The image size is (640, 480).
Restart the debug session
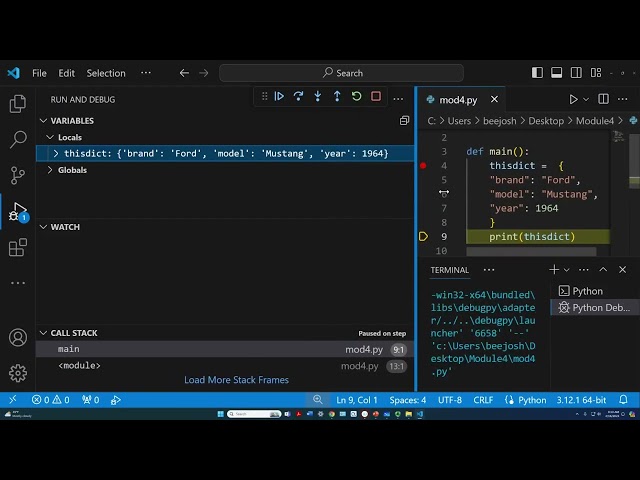356,96
